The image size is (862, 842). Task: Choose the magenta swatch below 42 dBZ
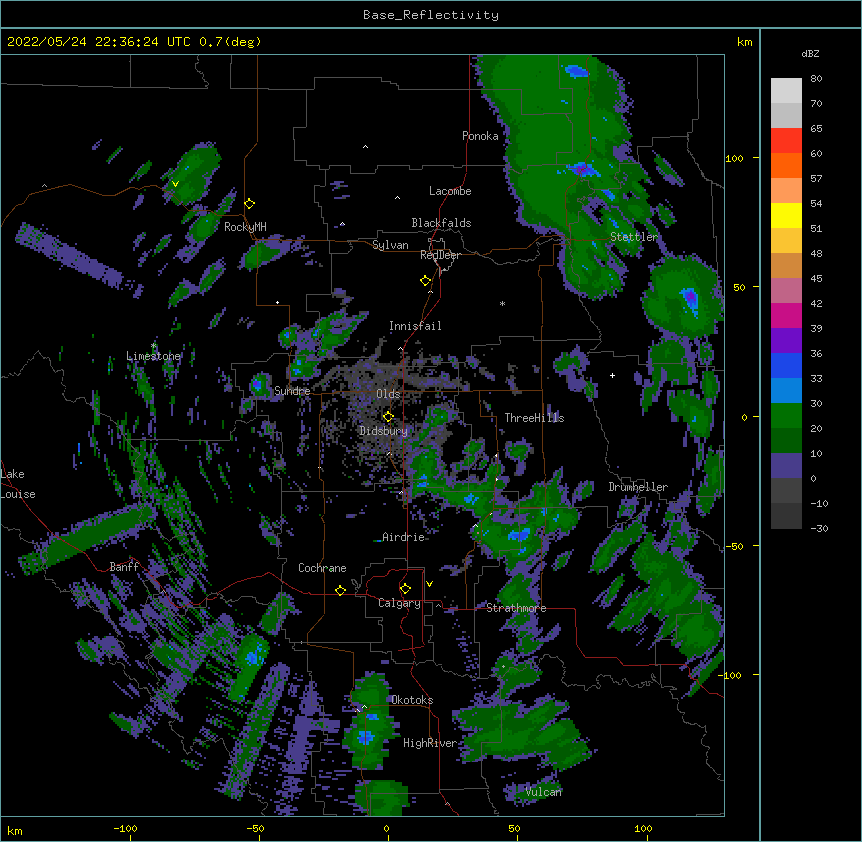click(786, 315)
